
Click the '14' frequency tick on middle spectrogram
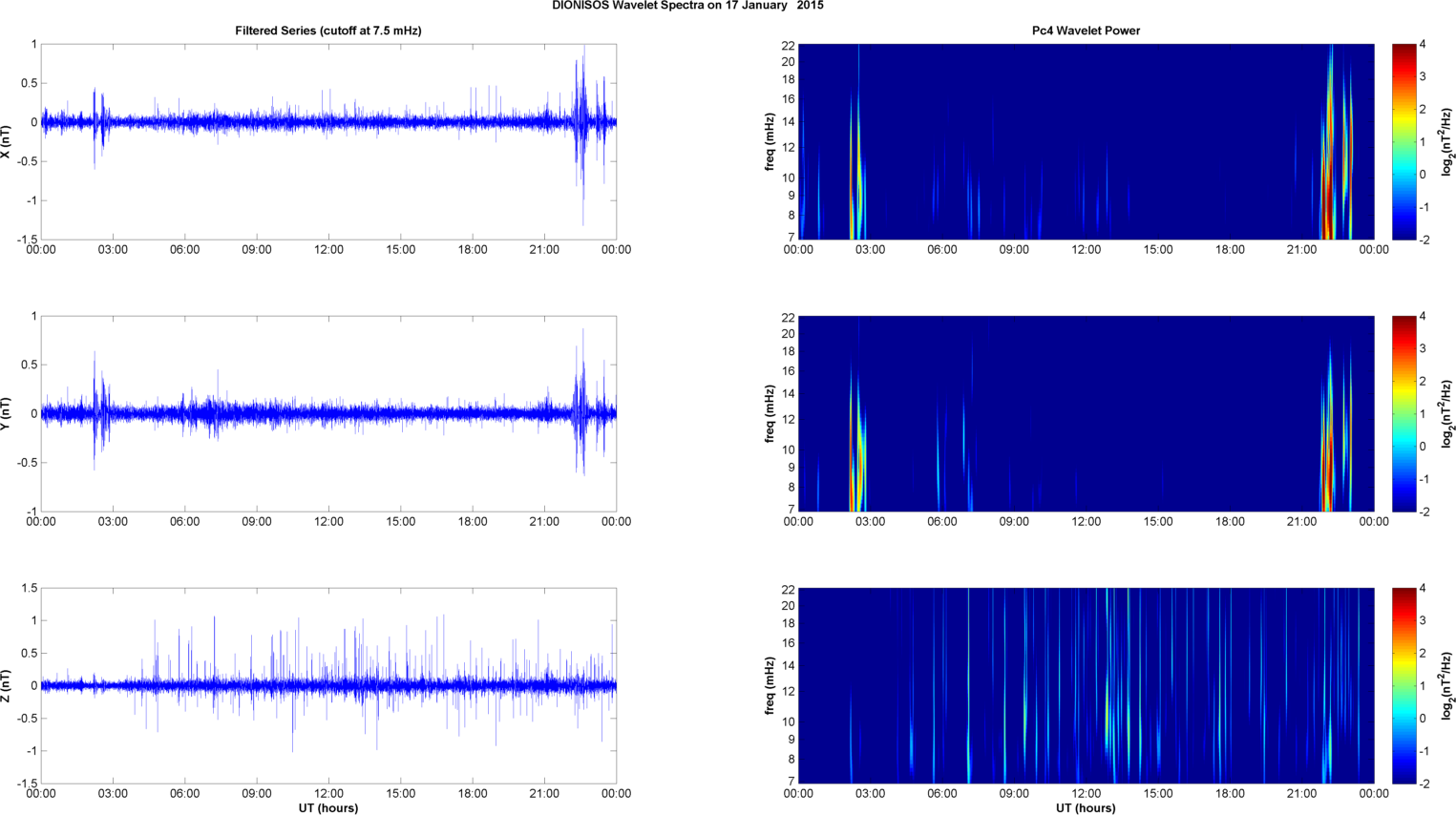(788, 394)
